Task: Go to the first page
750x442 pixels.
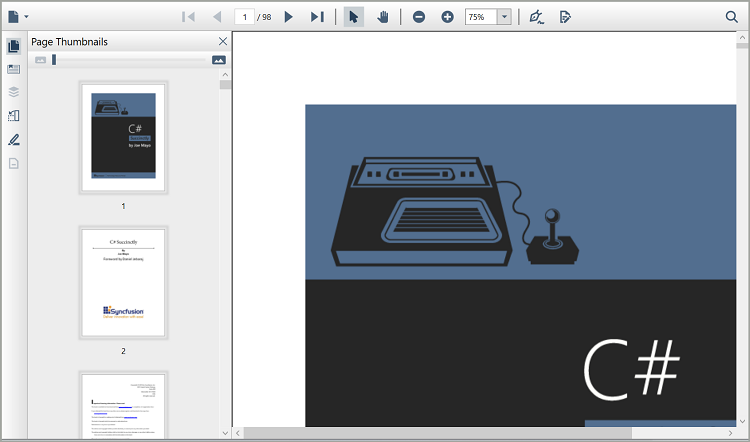Action: click(x=187, y=17)
